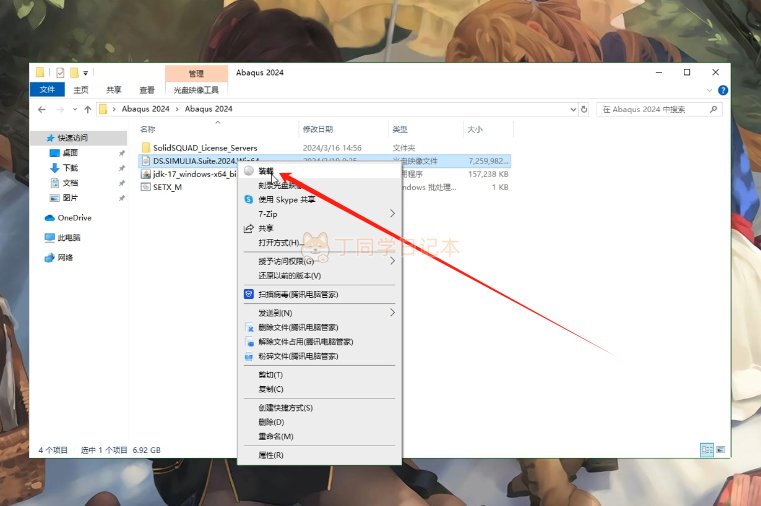The image size is (761, 506).
Task: Click the disc icon beside 装载
Action: point(249,171)
